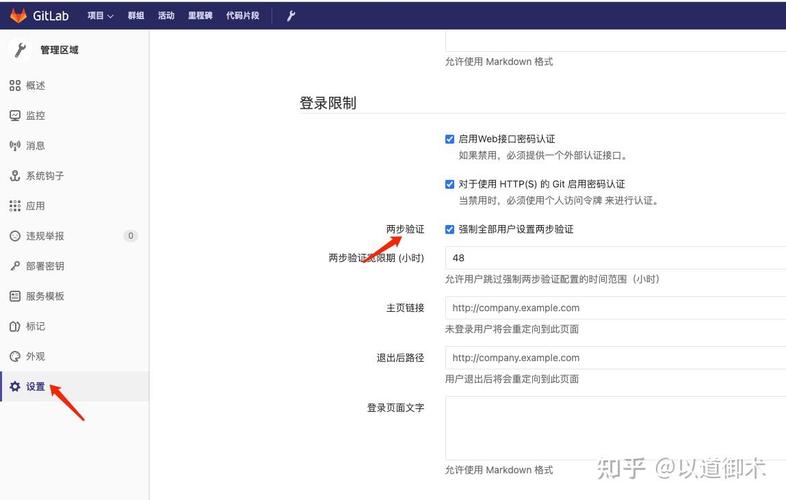
Task: Click the text box above 登录限制 heading
Action: click(x=615, y=41)
